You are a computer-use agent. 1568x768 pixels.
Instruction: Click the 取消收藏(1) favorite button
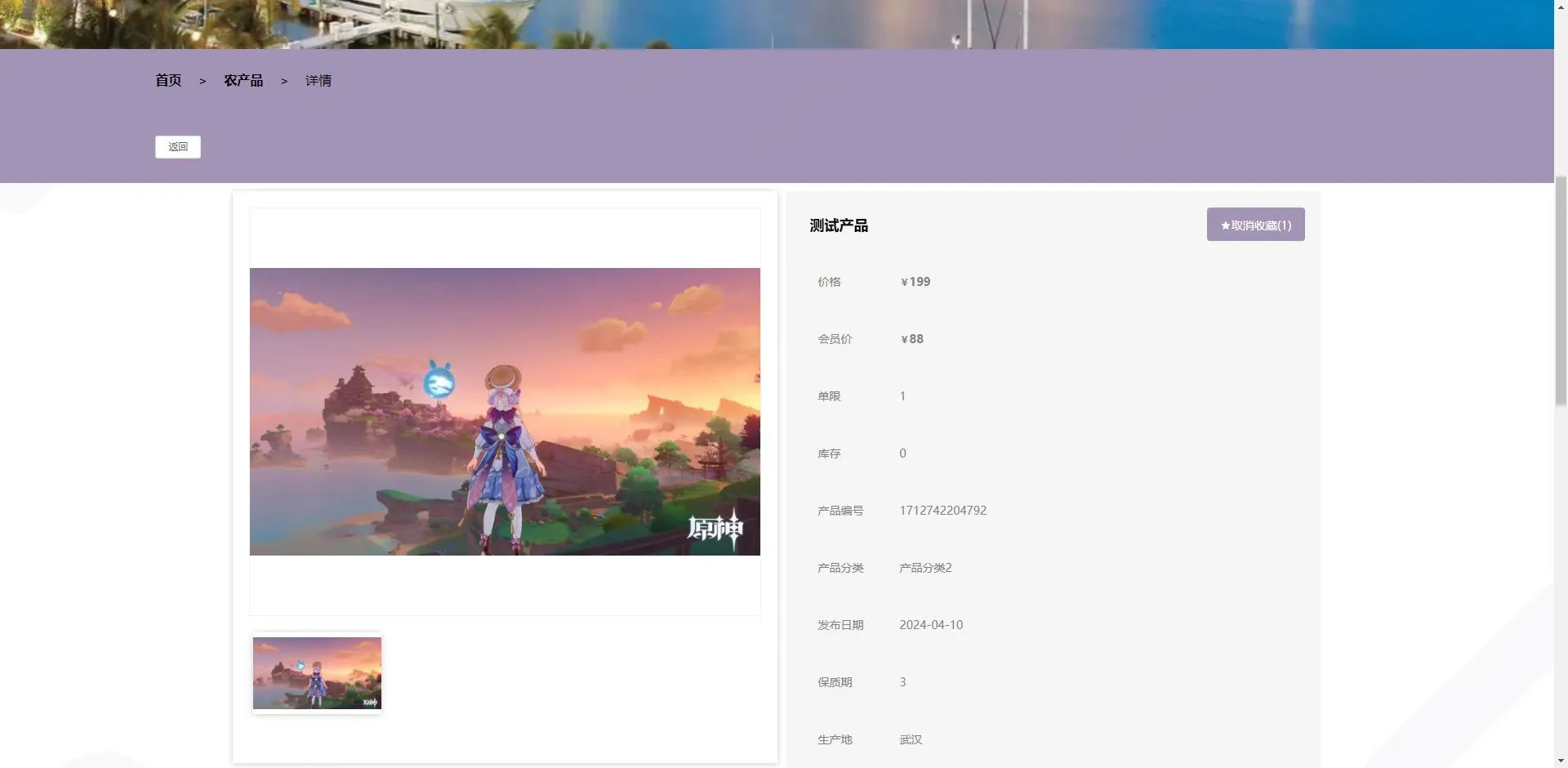click(1255, 225)
